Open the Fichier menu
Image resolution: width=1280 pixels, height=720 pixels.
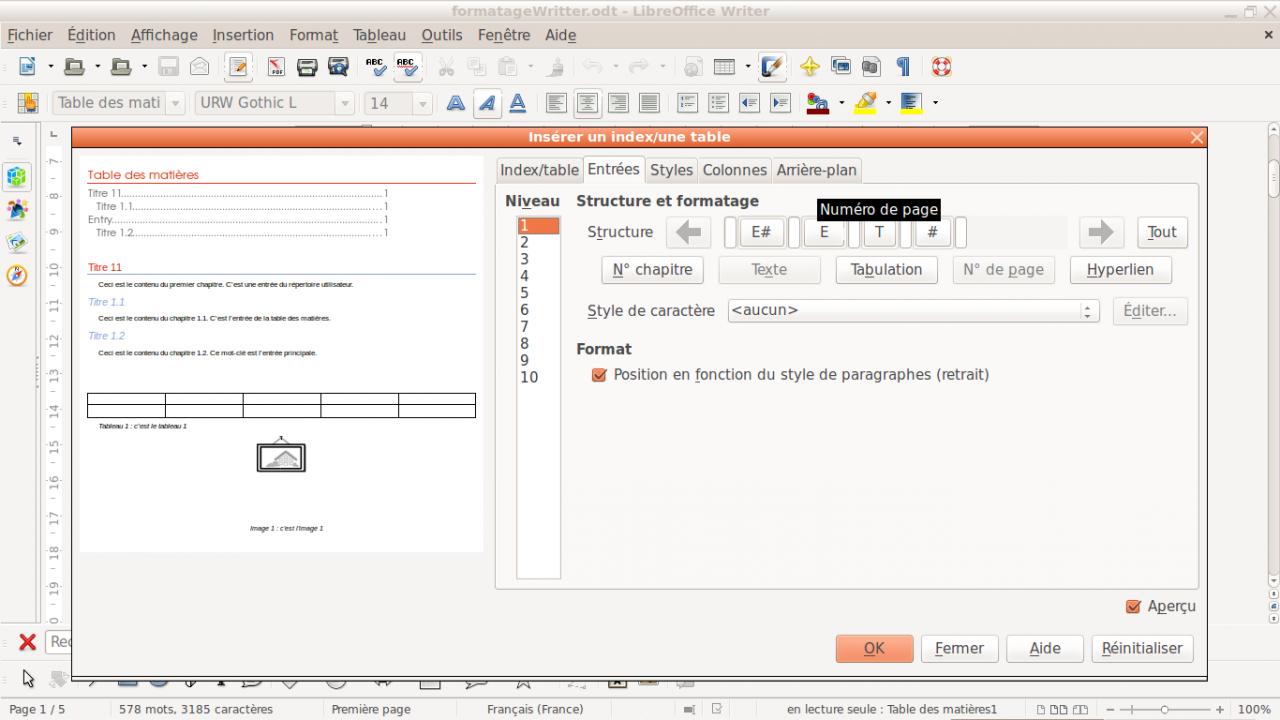pos(30,35)
